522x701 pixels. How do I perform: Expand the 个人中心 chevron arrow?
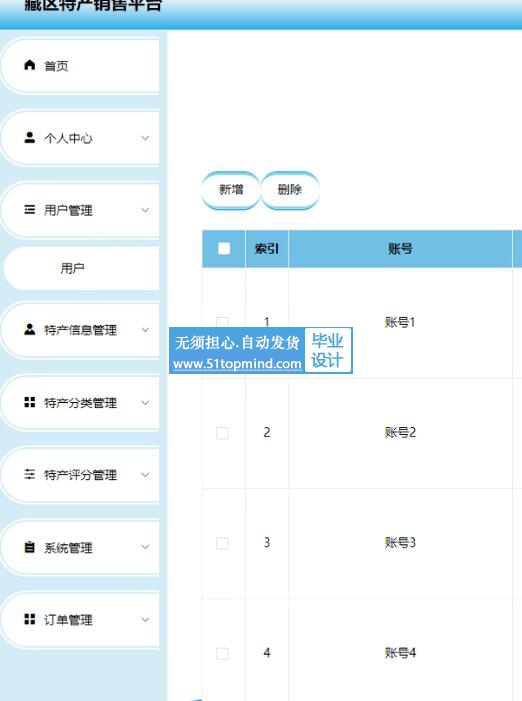(x=145, y=138)
